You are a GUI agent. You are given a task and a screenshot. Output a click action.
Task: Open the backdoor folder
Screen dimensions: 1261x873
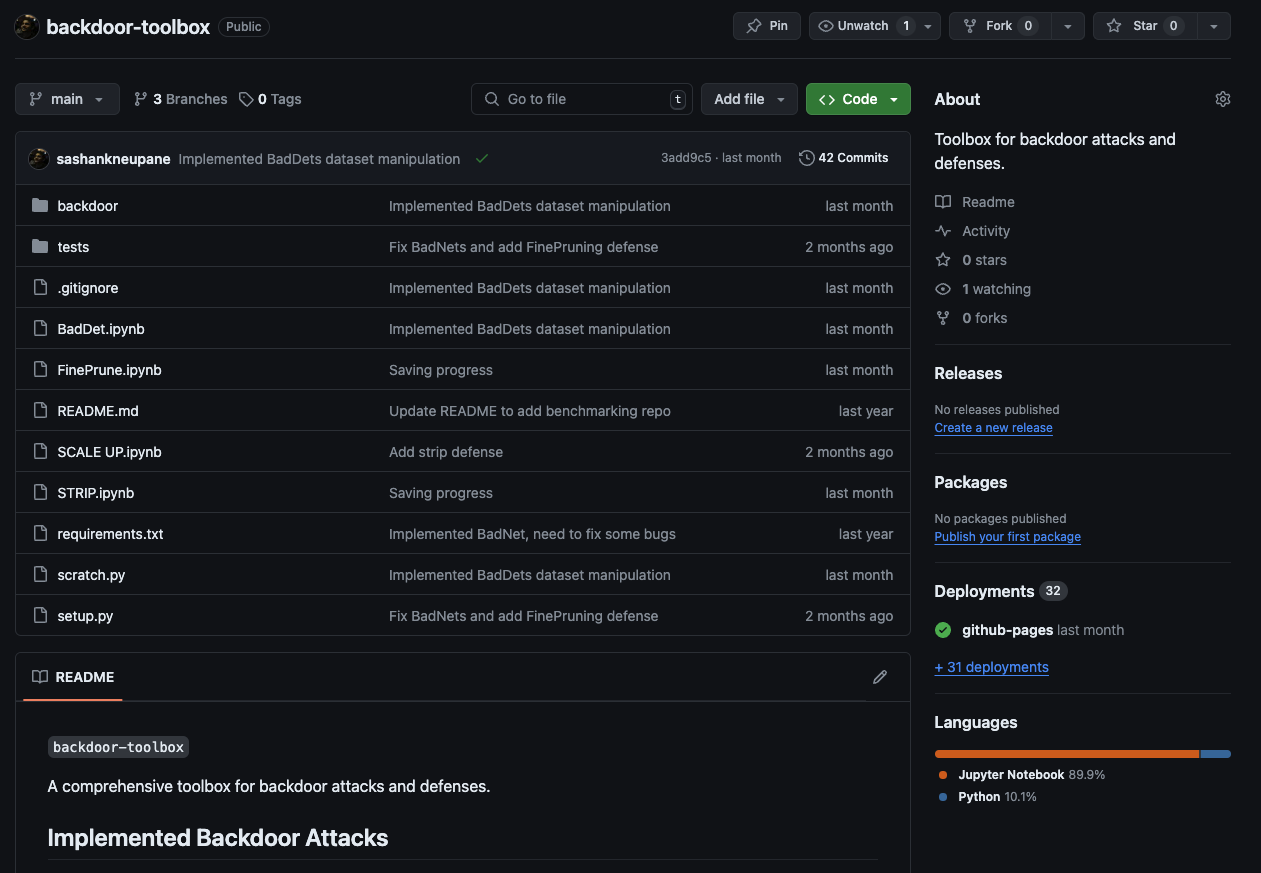[88, 206]
